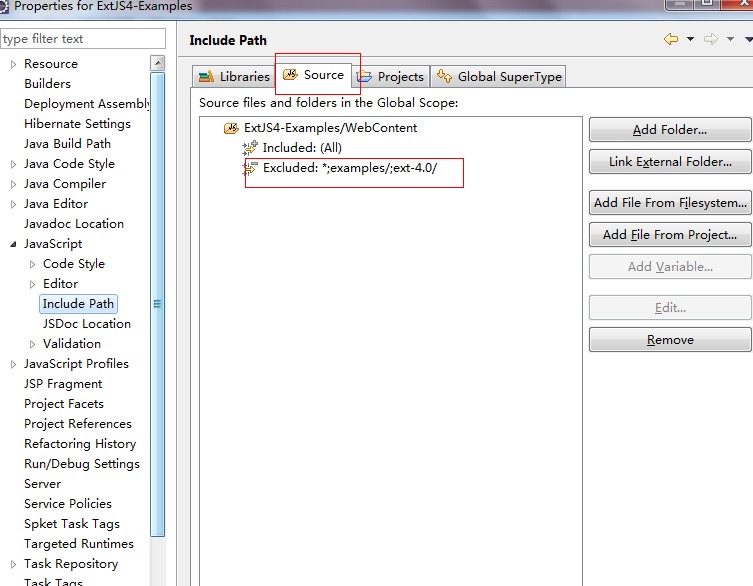Expand the Editor node under JavaScript
The image size is (753, 586).
pyautogui.click(x=32, y=284)
